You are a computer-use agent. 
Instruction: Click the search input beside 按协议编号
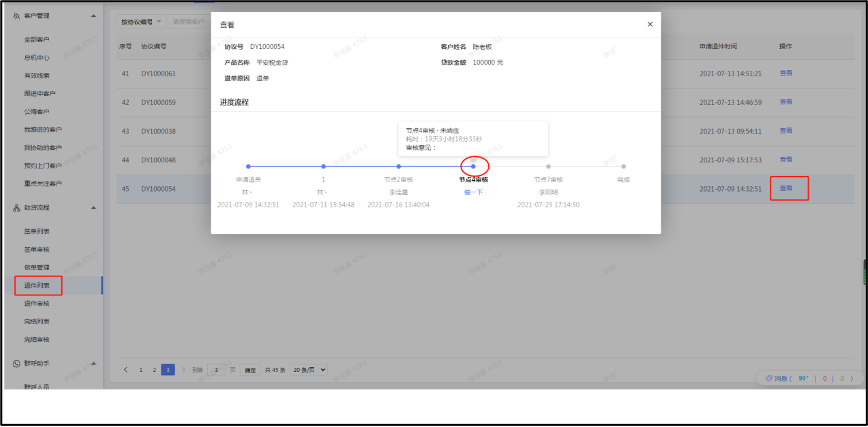pyautogui.click(x=189, y=22)
